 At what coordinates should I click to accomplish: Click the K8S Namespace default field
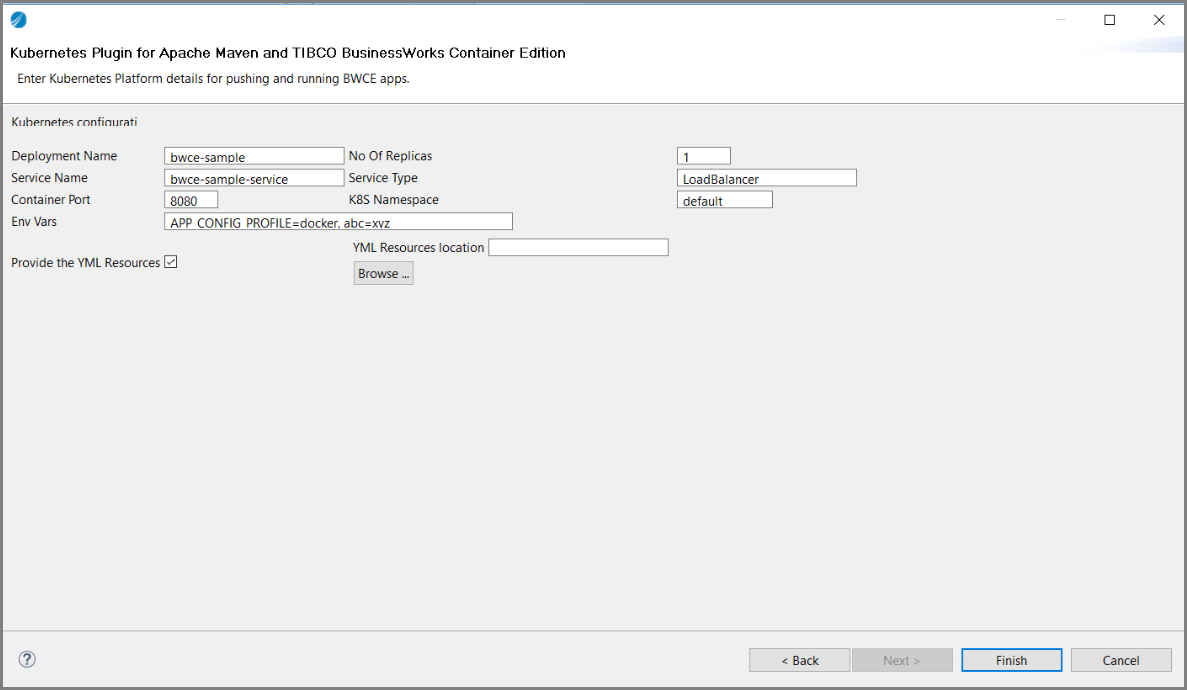pyautogui.click(x=725, y=200)
